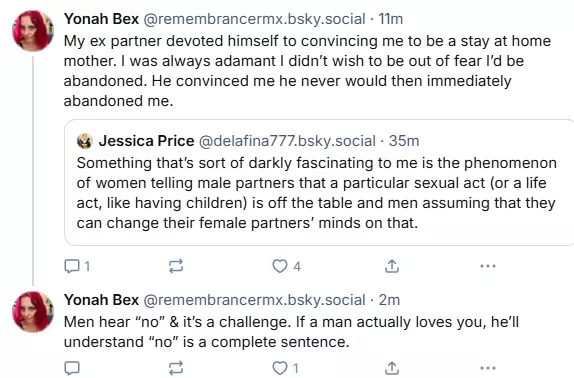The width and height of the screenshot is (574, 378).
Task: Repost the 'no is a complete sentence' post
Action: click(x=176, y=368)
